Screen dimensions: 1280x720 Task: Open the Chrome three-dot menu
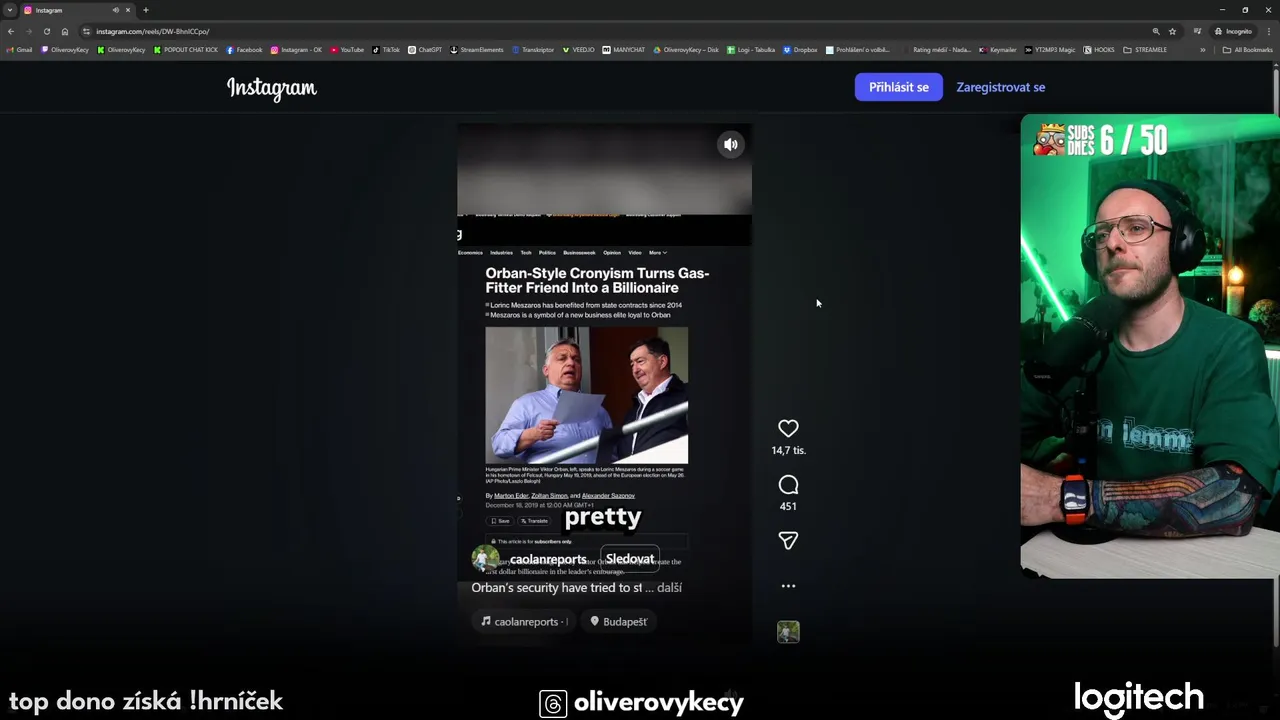coord(1269,31)
